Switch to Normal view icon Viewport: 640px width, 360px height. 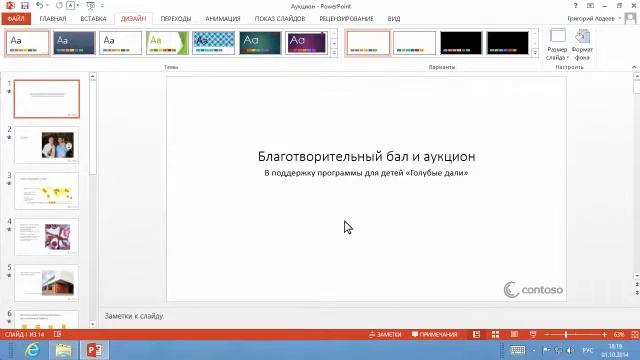476,334
